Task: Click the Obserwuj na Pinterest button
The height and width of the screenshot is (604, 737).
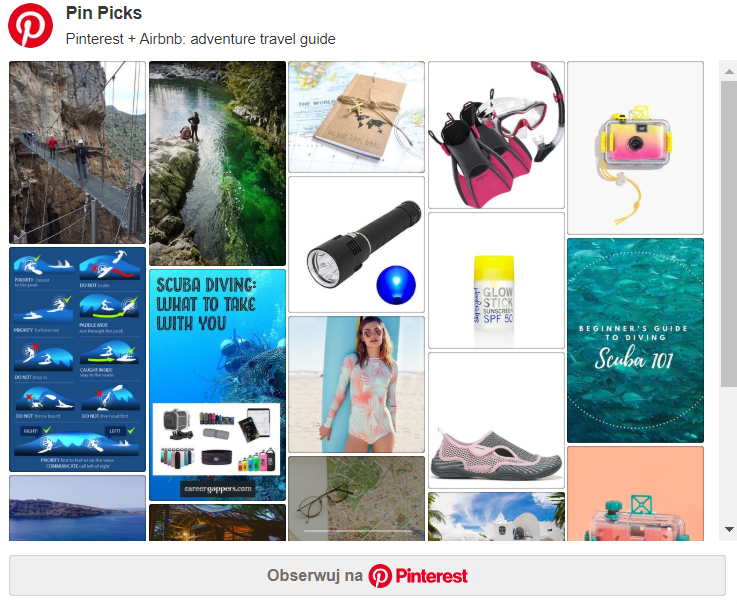Action: pyautogui.click(x=367, y=576)
